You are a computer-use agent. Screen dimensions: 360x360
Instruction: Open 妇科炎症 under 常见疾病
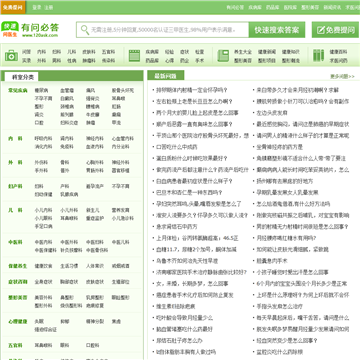click(x=69, y=122)
